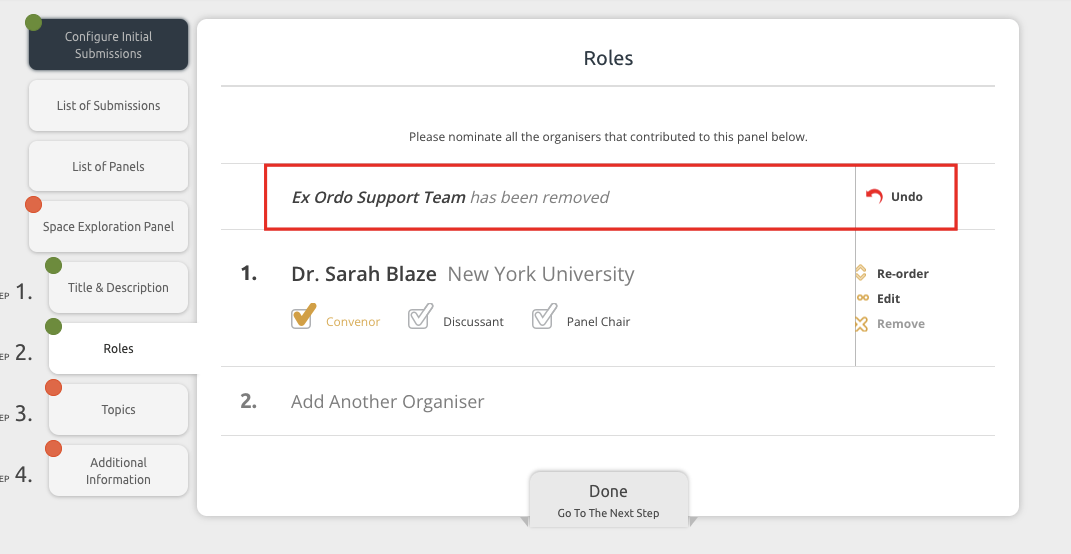Click Add Another Organiser field
Image resolution: width=1071 pixels, height=554 pixels.
[x=388, y=402]
